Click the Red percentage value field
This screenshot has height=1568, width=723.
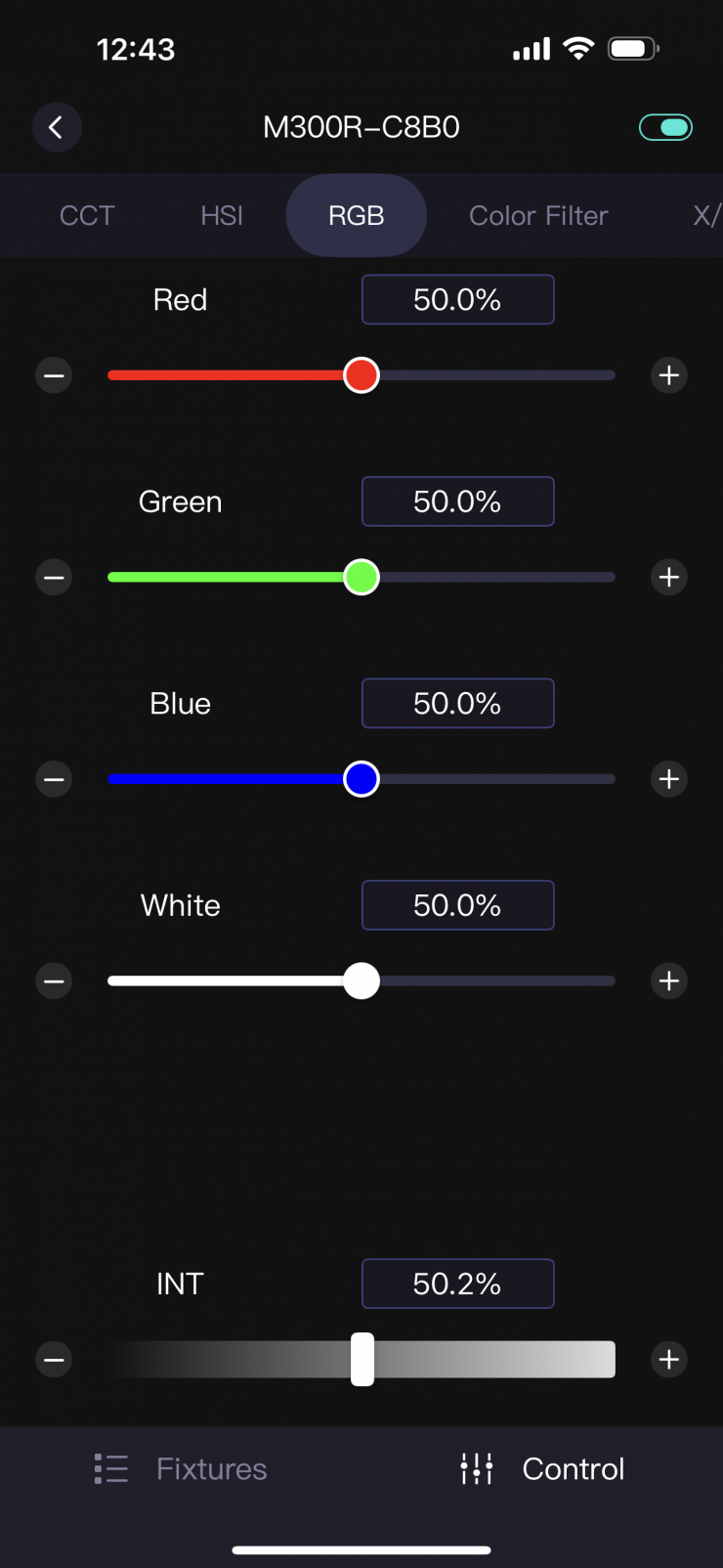pos(457,299)
